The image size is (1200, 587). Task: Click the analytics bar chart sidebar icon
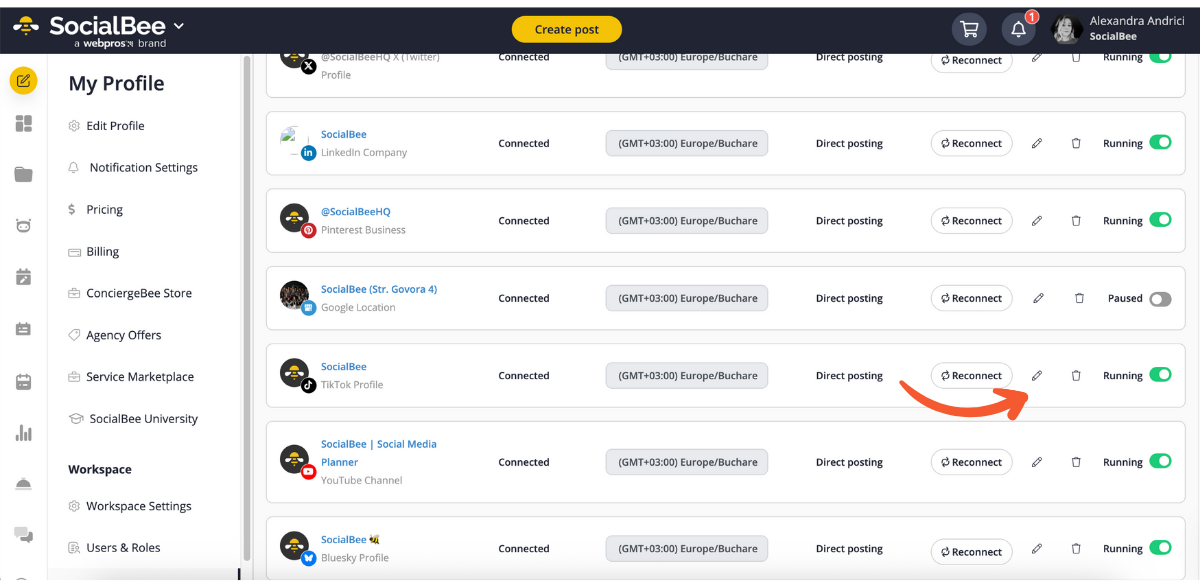23,433
